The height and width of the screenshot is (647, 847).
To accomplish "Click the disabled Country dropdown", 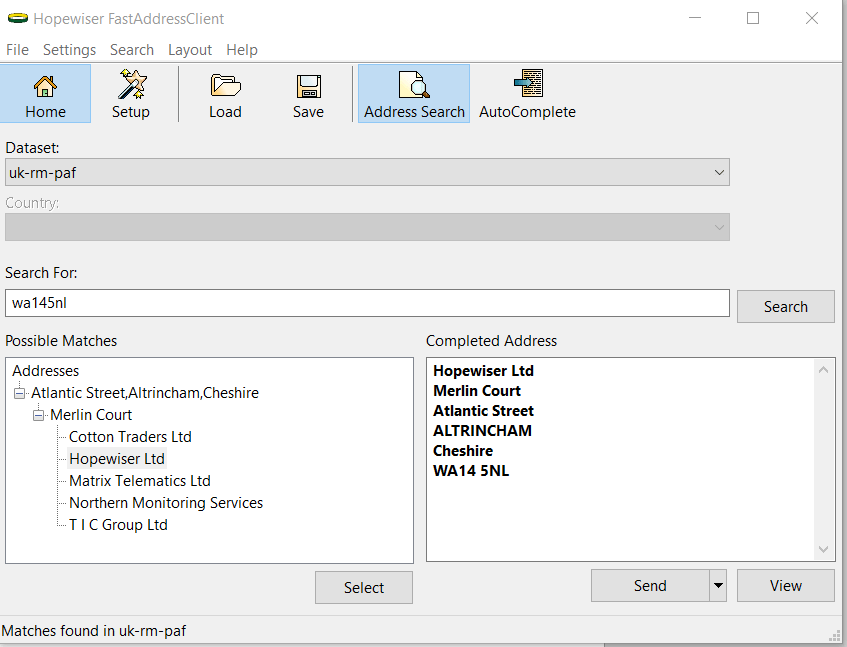I will tap(367, 227).
